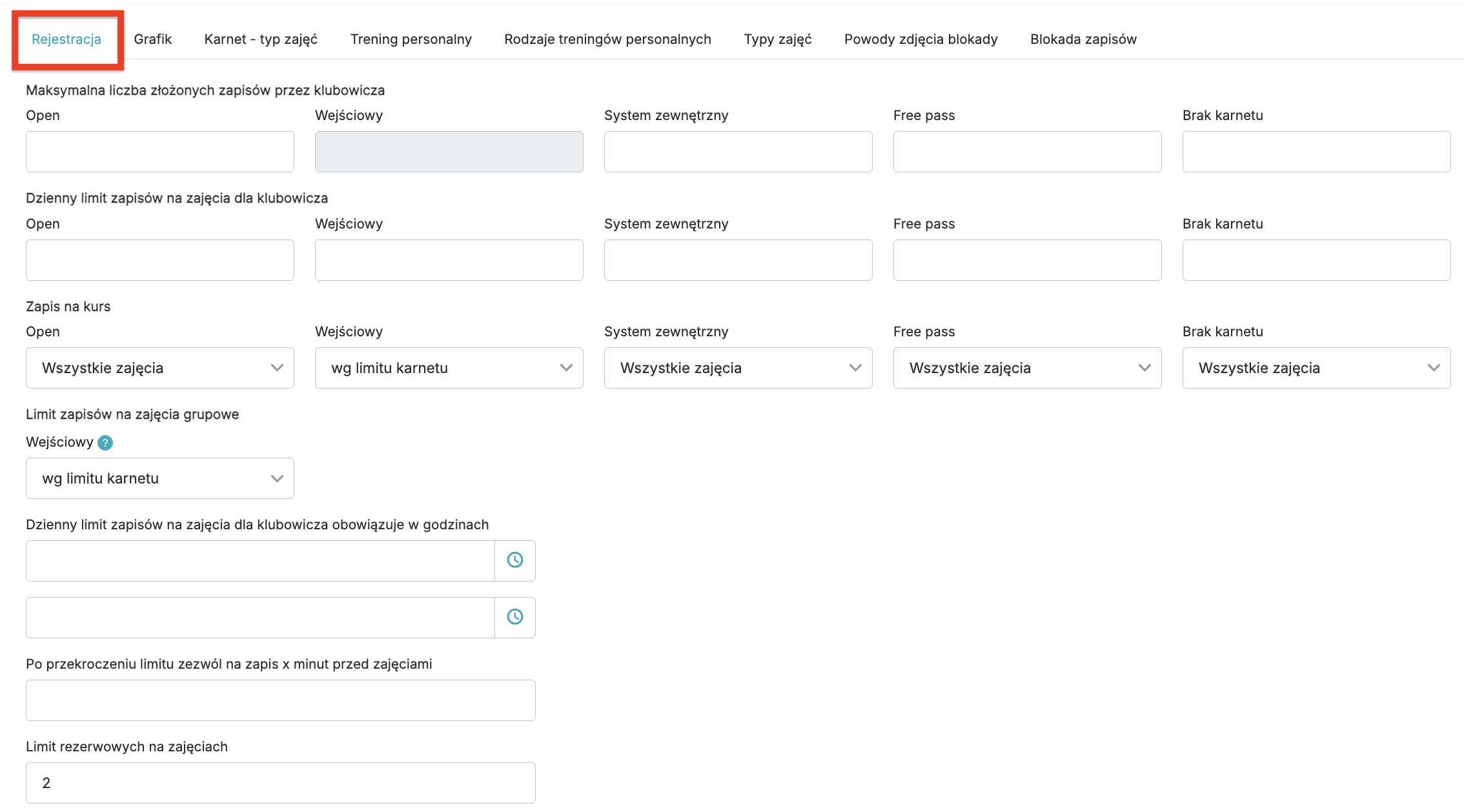Expand Brak karnetu dropdown for course signup
Screen dimensions: 1464x812
click(x=1316, y=368)
